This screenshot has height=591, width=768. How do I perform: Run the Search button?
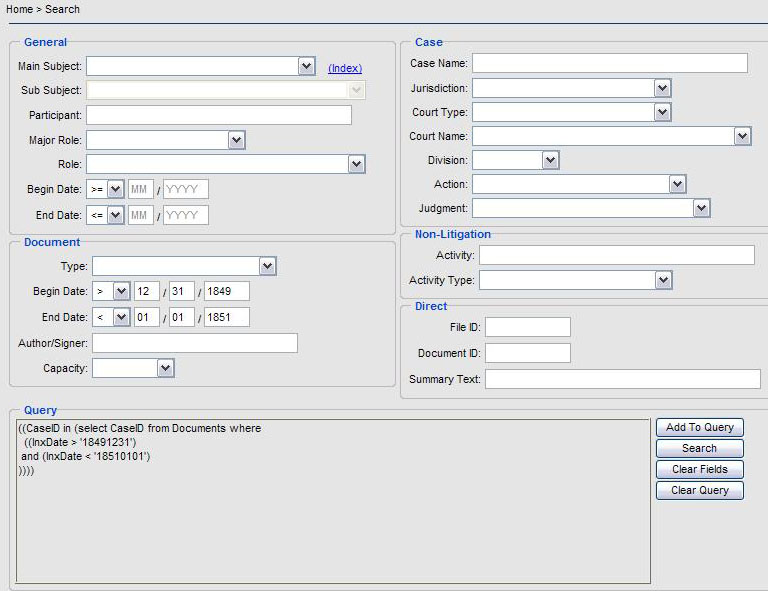coord(700,449)
